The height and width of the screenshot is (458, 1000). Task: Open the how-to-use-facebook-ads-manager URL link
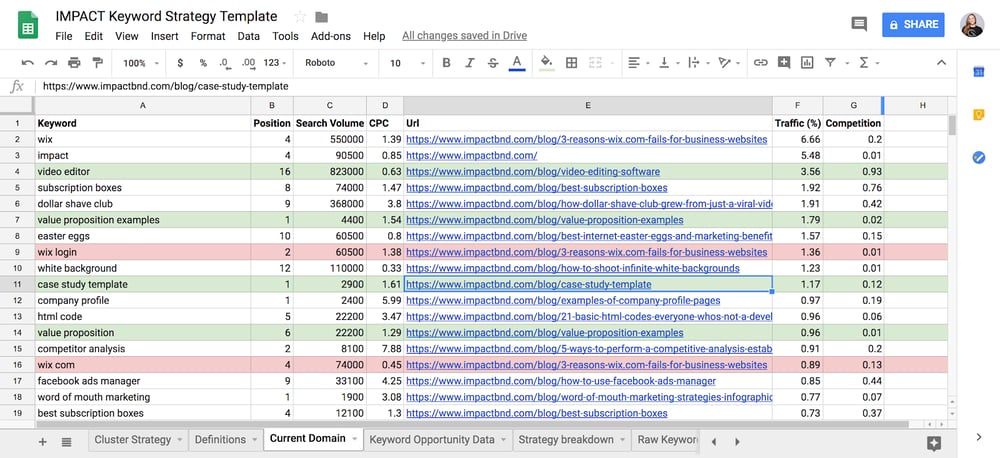561,381
